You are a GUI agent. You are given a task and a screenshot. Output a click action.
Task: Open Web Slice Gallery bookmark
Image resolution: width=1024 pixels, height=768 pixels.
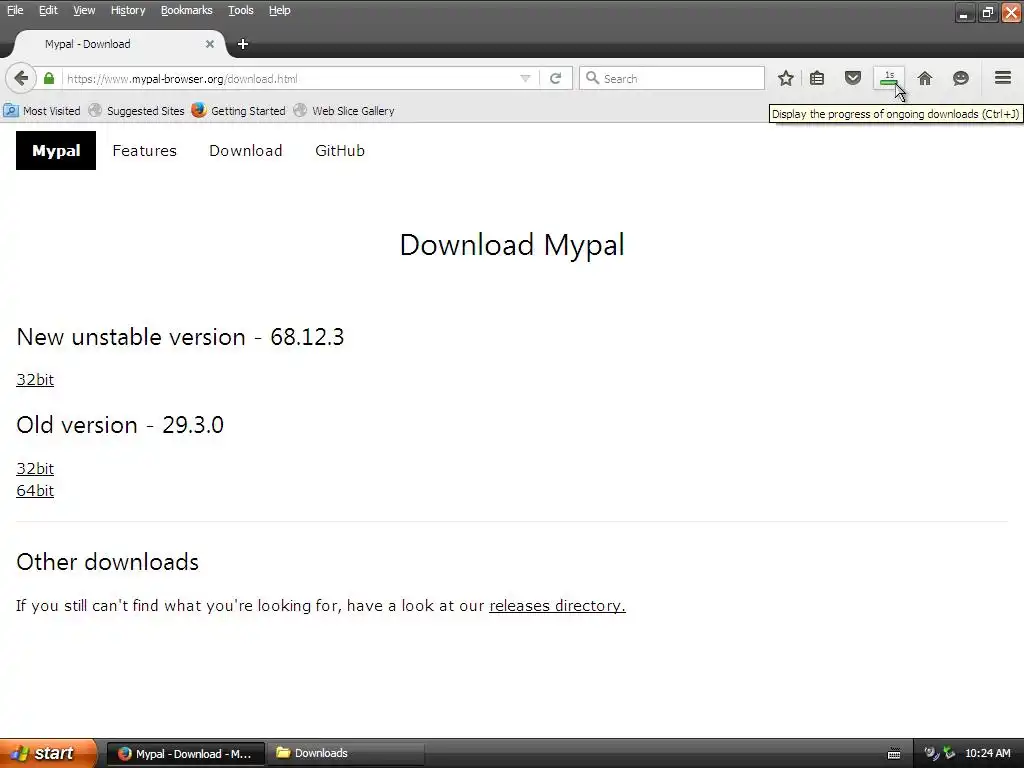coord(344,110)
